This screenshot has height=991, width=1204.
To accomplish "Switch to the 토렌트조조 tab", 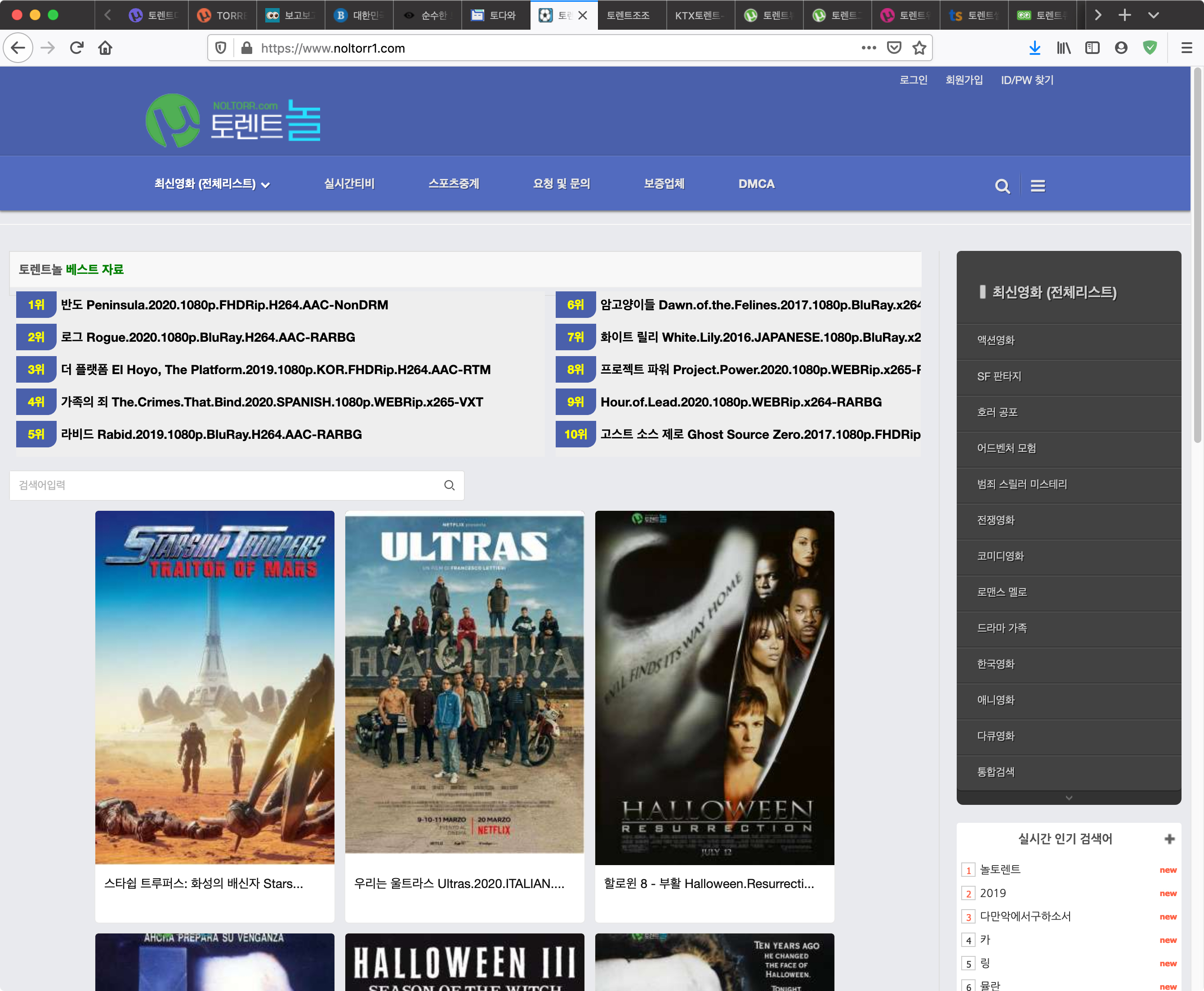I will pos(629,15).
